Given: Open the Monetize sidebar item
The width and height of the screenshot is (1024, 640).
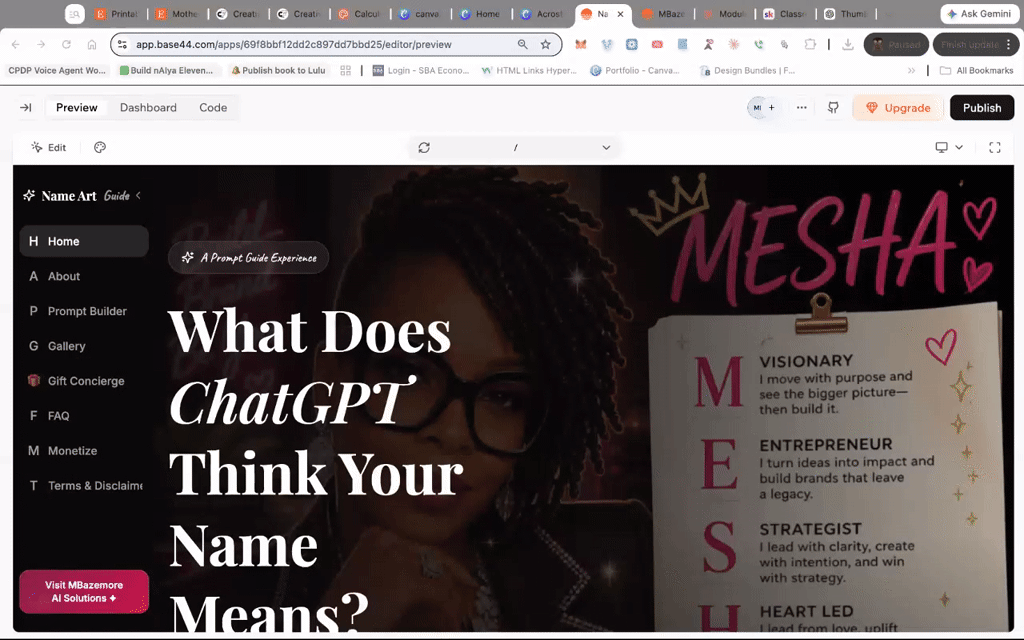Looking at the screenshot, I should tap(84, 451).
